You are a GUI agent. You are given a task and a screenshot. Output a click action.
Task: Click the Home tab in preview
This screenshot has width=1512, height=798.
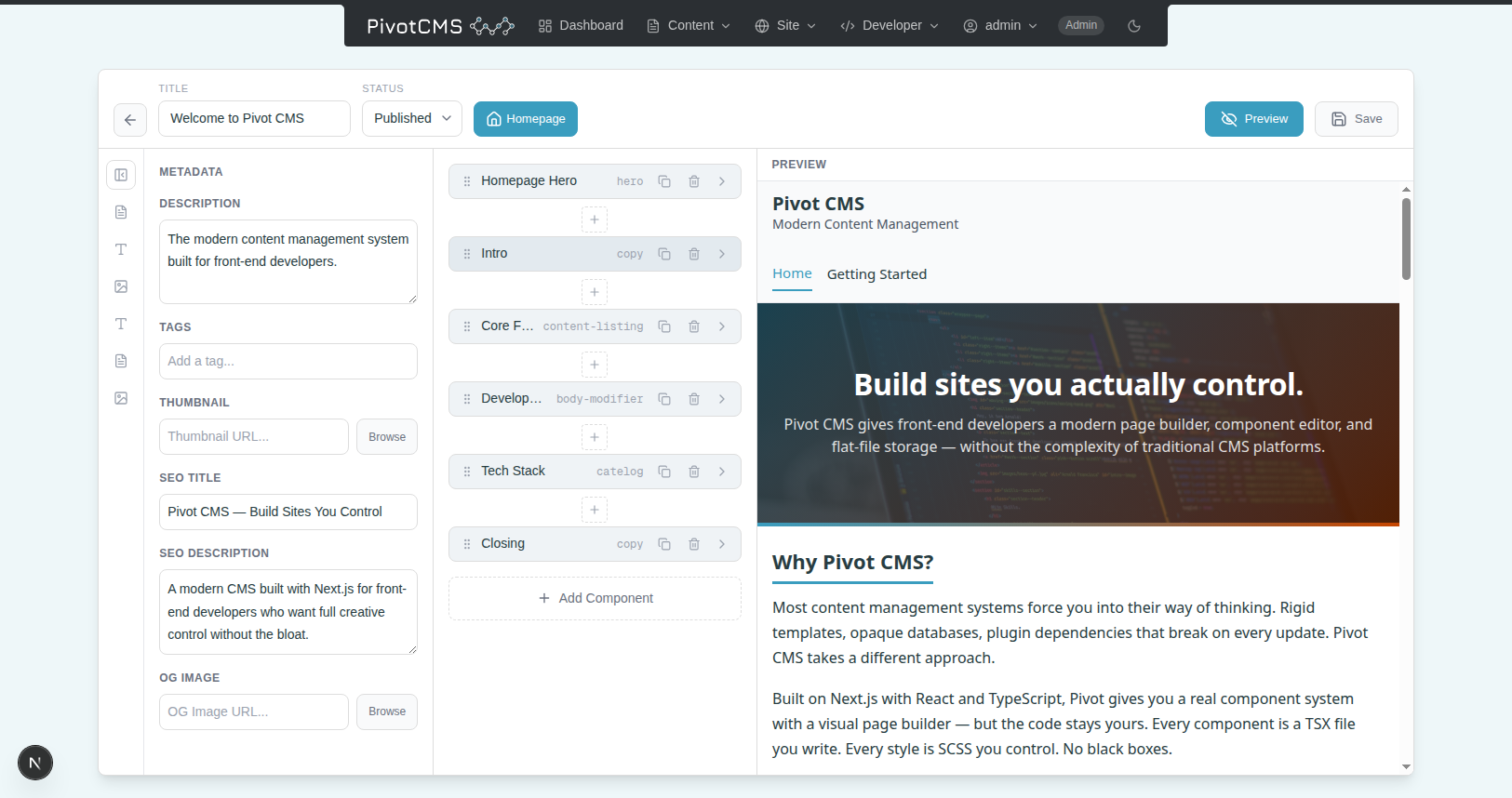click(792, 274)
